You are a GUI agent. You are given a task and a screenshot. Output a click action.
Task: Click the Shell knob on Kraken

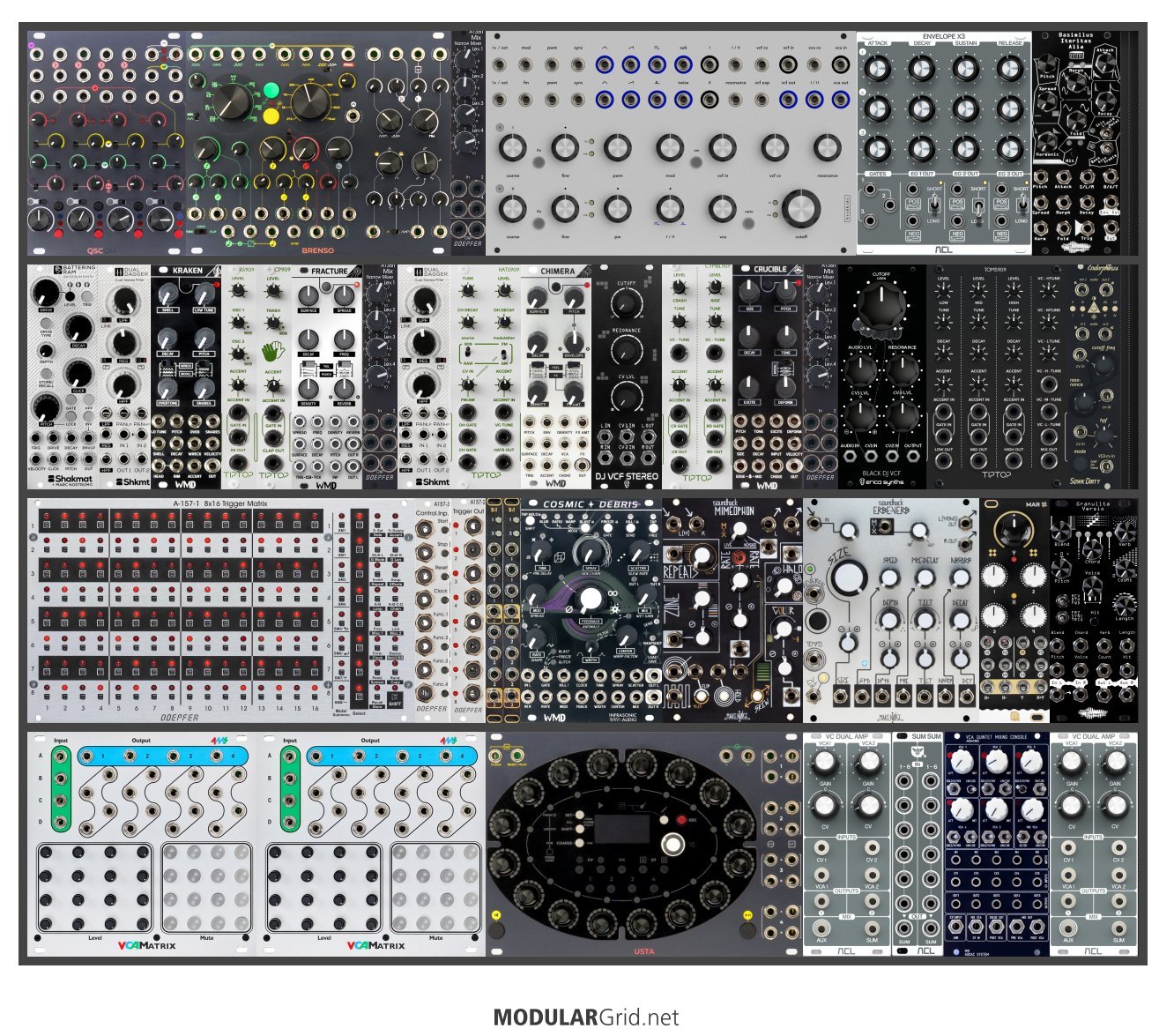(168, 294)
